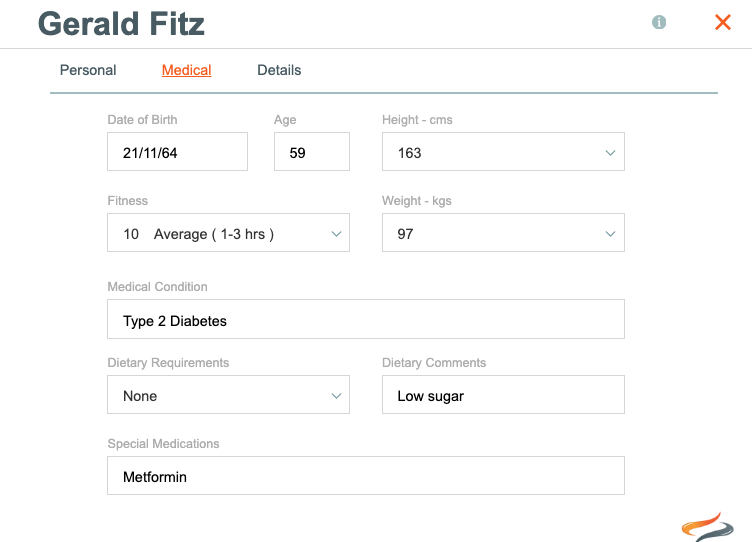The height and width of the screenshot is (542, 752).
Task: Click the Medical Condition text field
Action: click(366, 319)
